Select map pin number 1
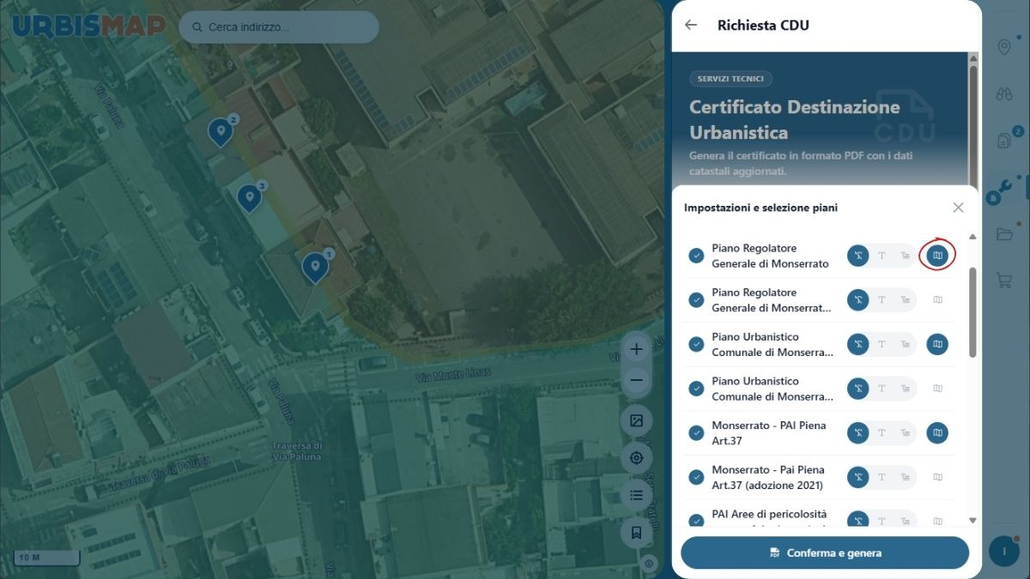This screenshot has width=1030, height=579. [x=316, y=267]
